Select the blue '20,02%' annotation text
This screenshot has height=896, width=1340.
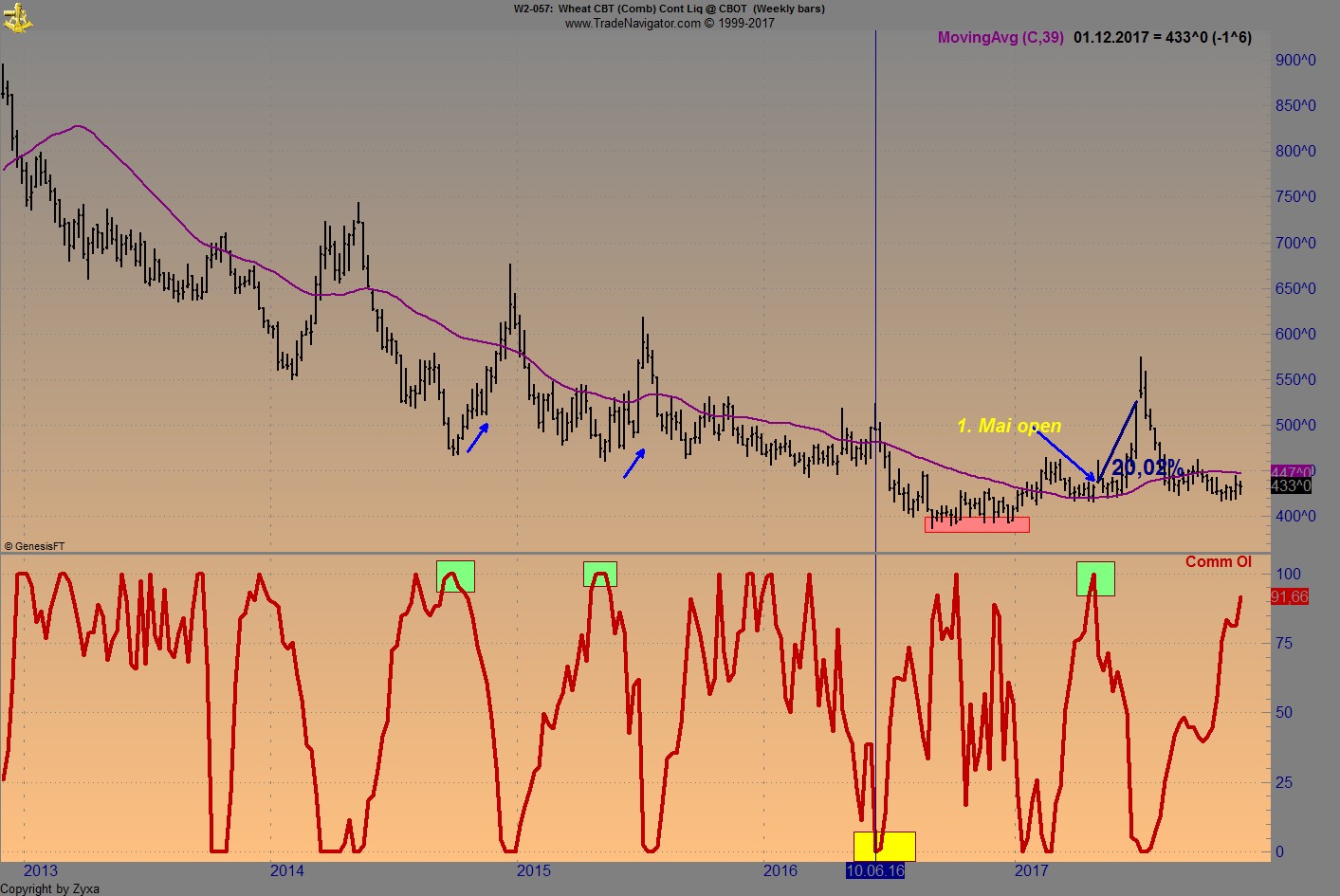coord(1147,467)
